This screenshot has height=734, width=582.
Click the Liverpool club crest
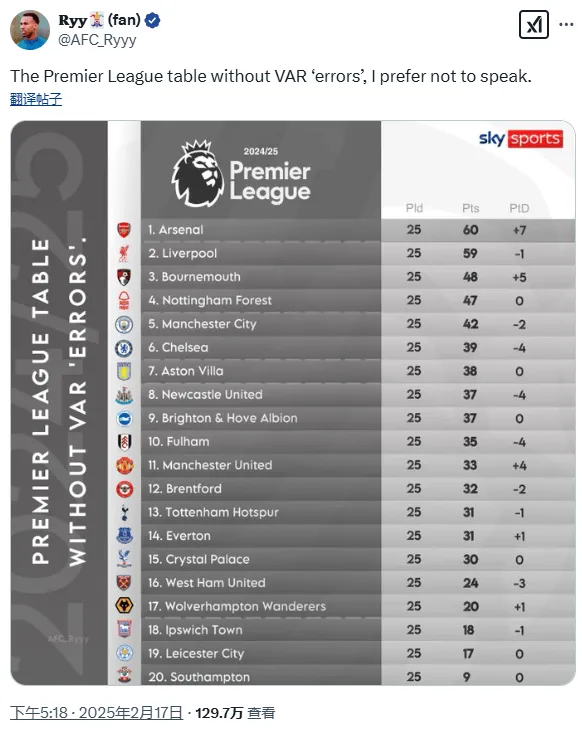124,253
